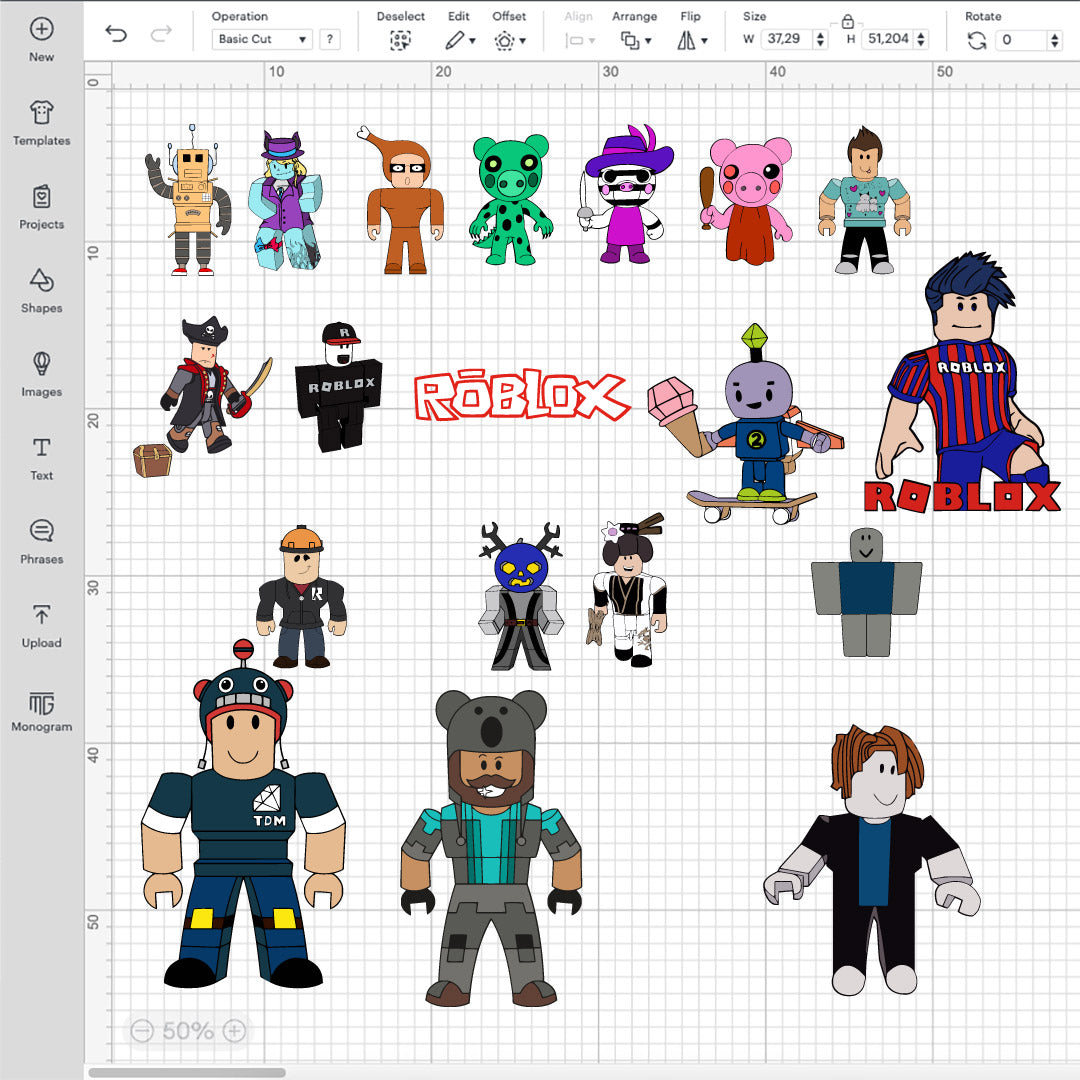
Task: Click the Align icon
Action: click(574, 41)
